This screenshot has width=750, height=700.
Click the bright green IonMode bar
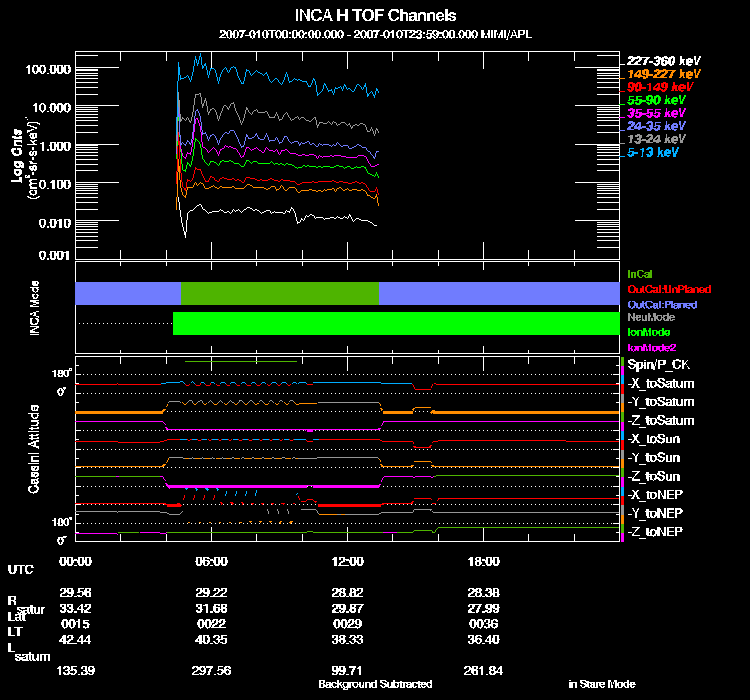[395, 323]
